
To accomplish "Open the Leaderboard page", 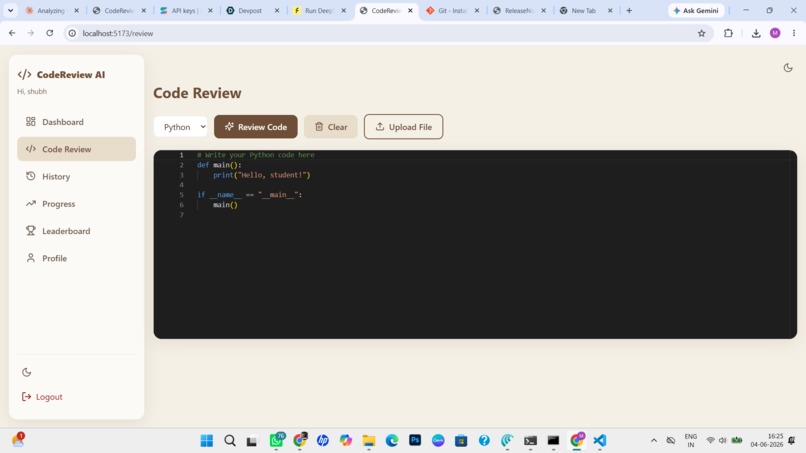I will pyautogui.click(x=76, y=231).
